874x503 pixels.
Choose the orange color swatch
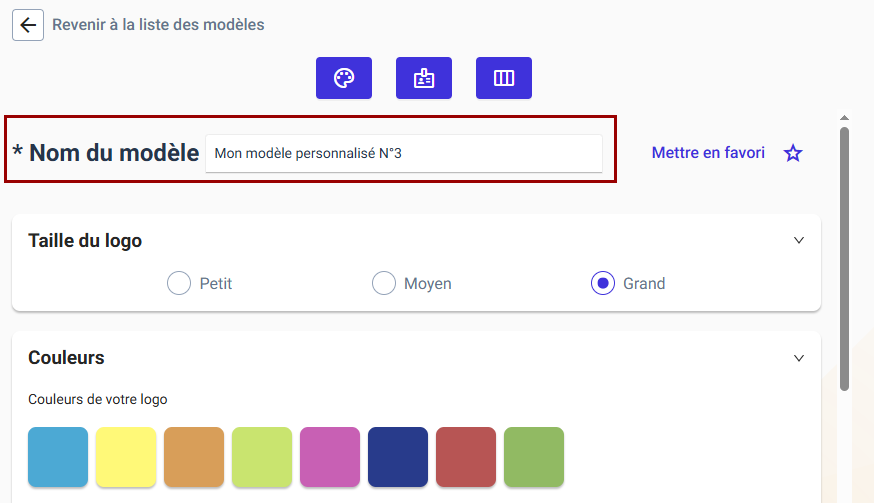(x=194, y=457)
